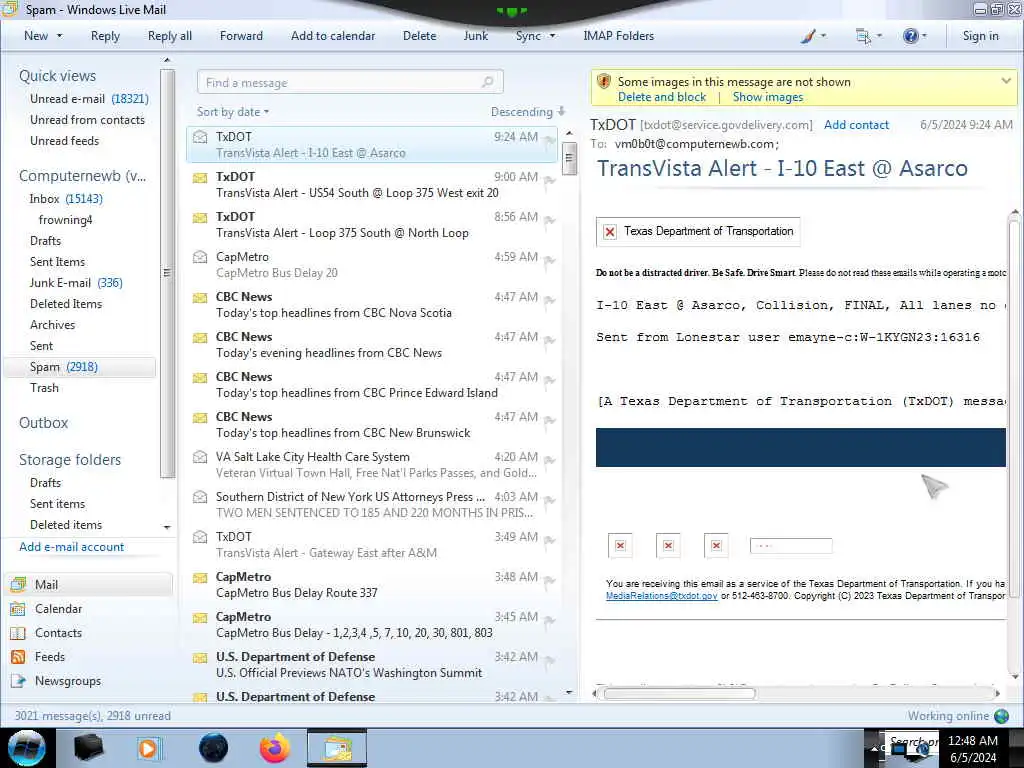This screenshot has width=1024, height=768.
Task: Click envelope icon of CBC Nova Scotia headlines
Action: click(200, 297)
